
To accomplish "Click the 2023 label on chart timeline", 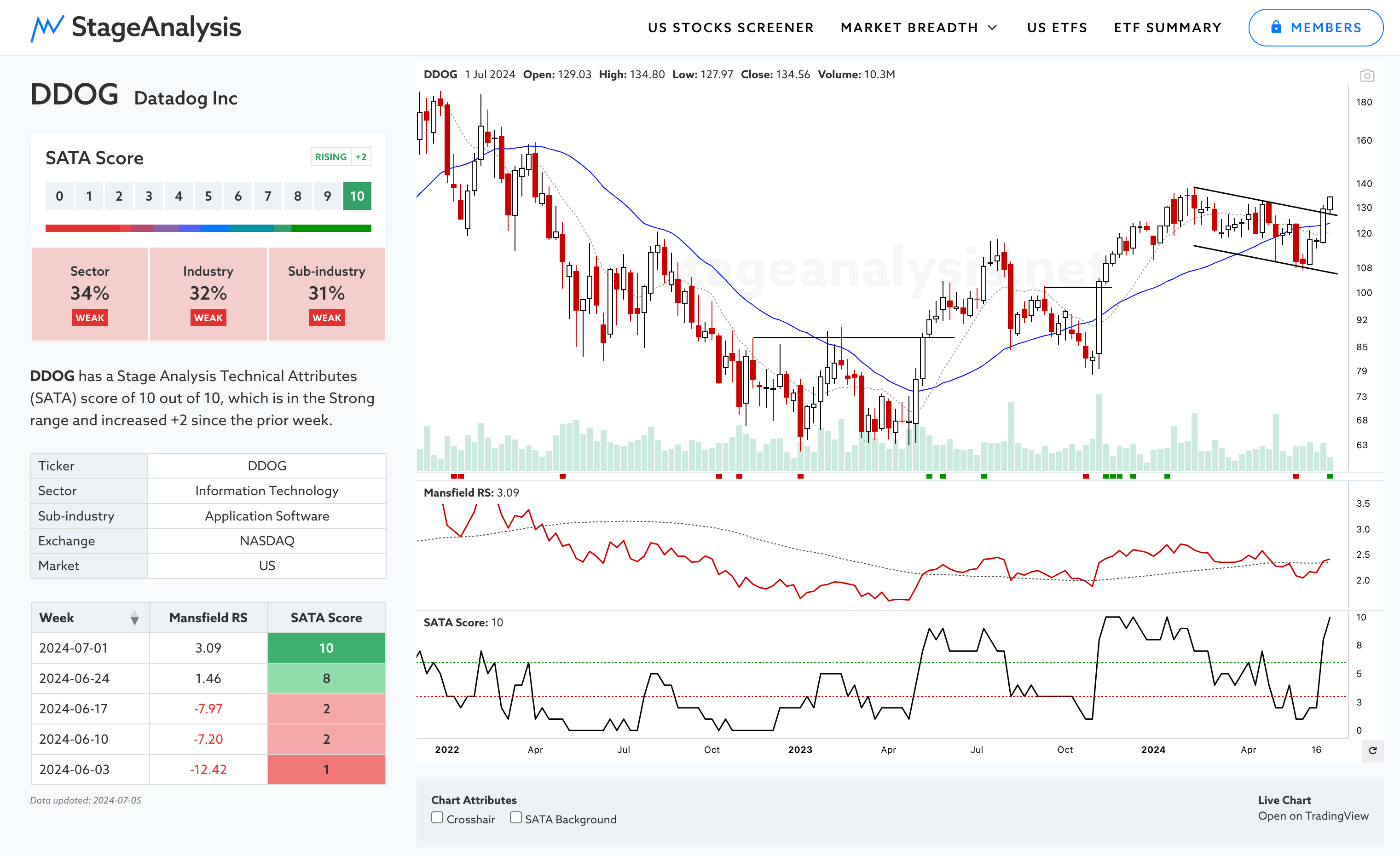I will pos(799,750).
